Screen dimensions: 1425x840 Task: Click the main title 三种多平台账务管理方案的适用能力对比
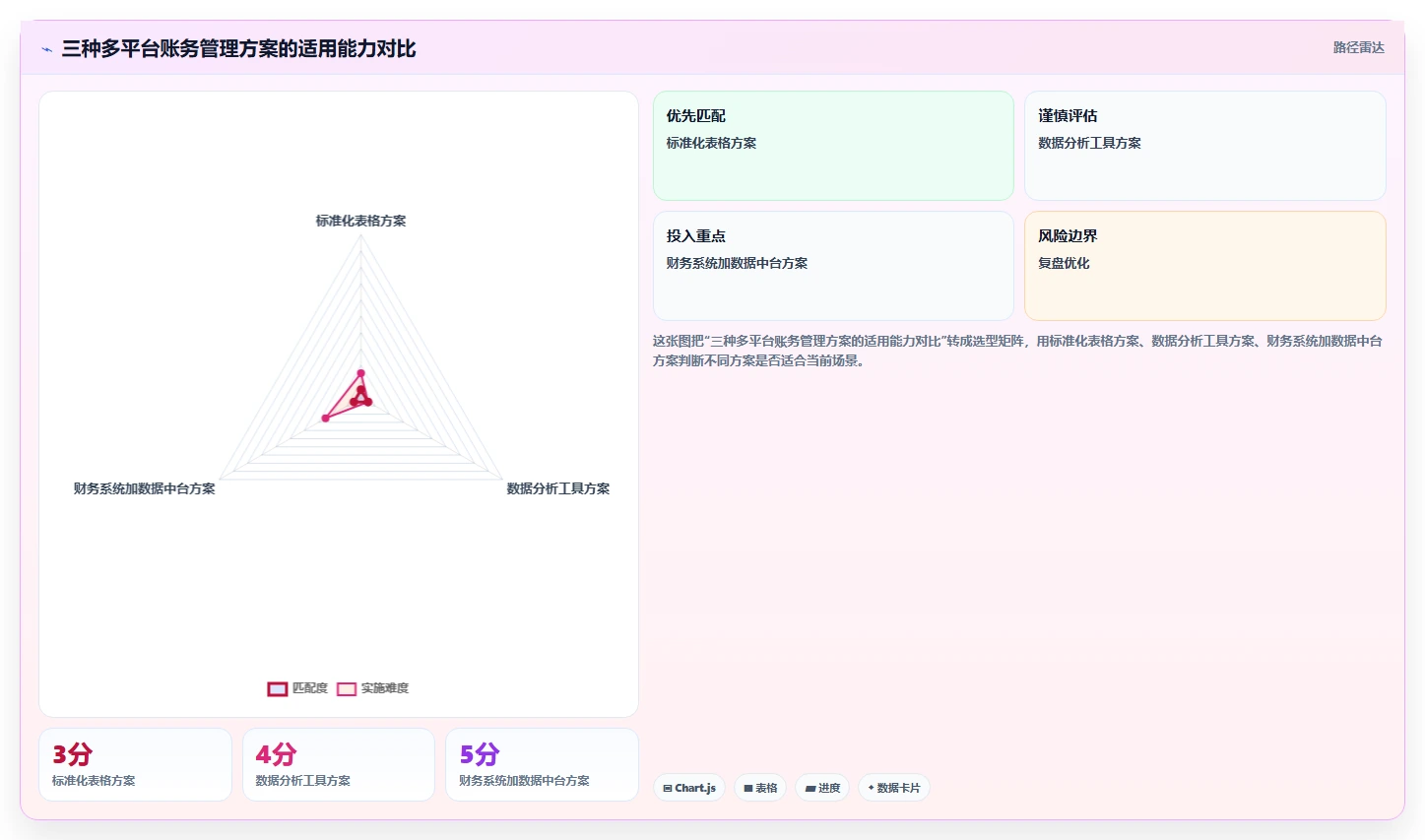click(x=238, y=49)
